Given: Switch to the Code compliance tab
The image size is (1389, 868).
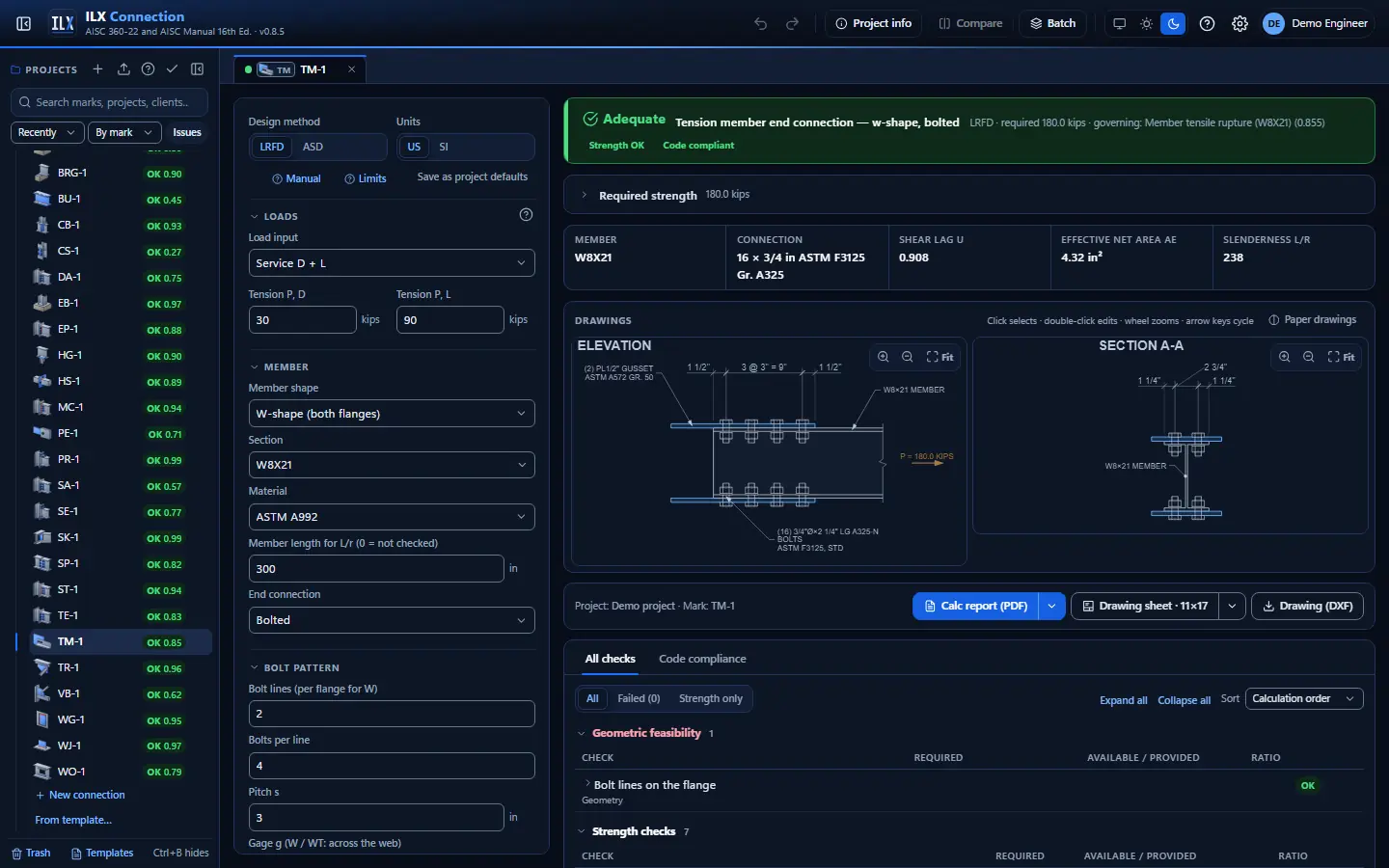Looking at the screenshot, I should tap(702, 659).
